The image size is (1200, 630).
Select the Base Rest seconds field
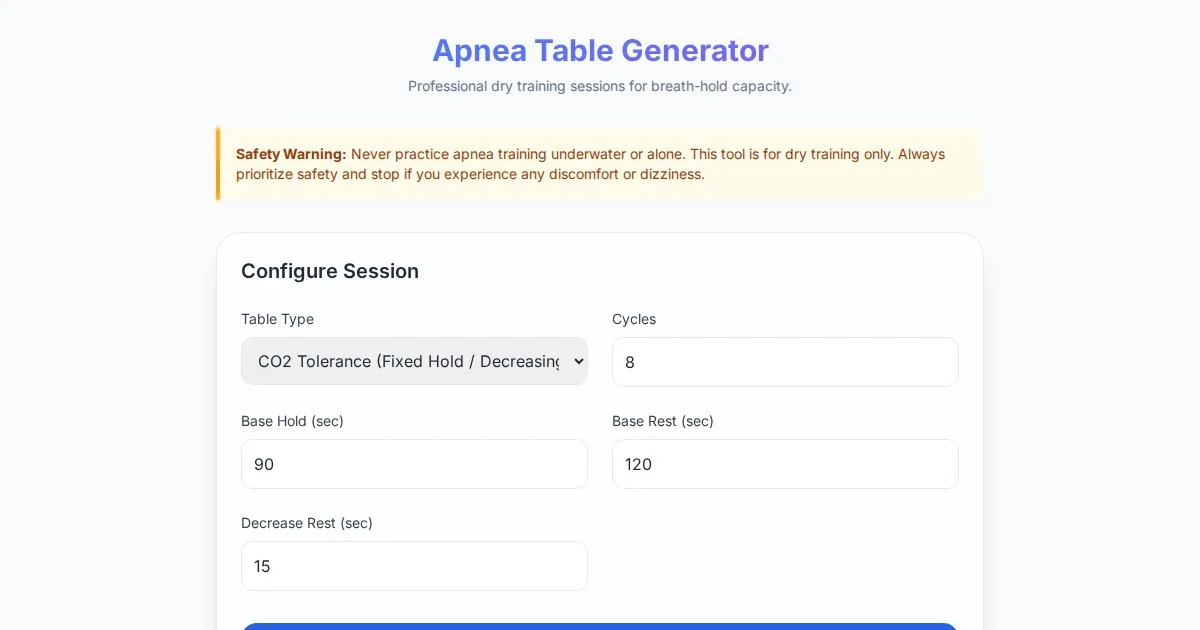click(785, 464)
